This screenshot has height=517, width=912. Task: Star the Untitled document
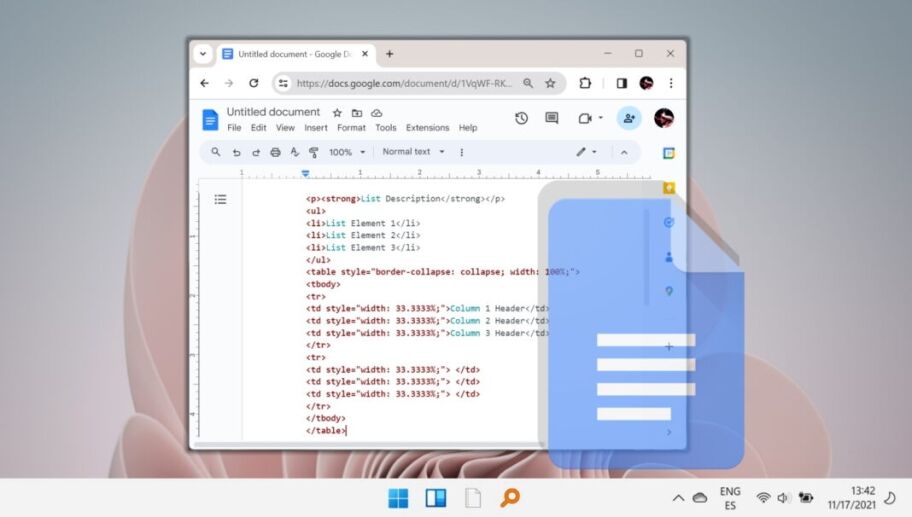click(337, 113)
